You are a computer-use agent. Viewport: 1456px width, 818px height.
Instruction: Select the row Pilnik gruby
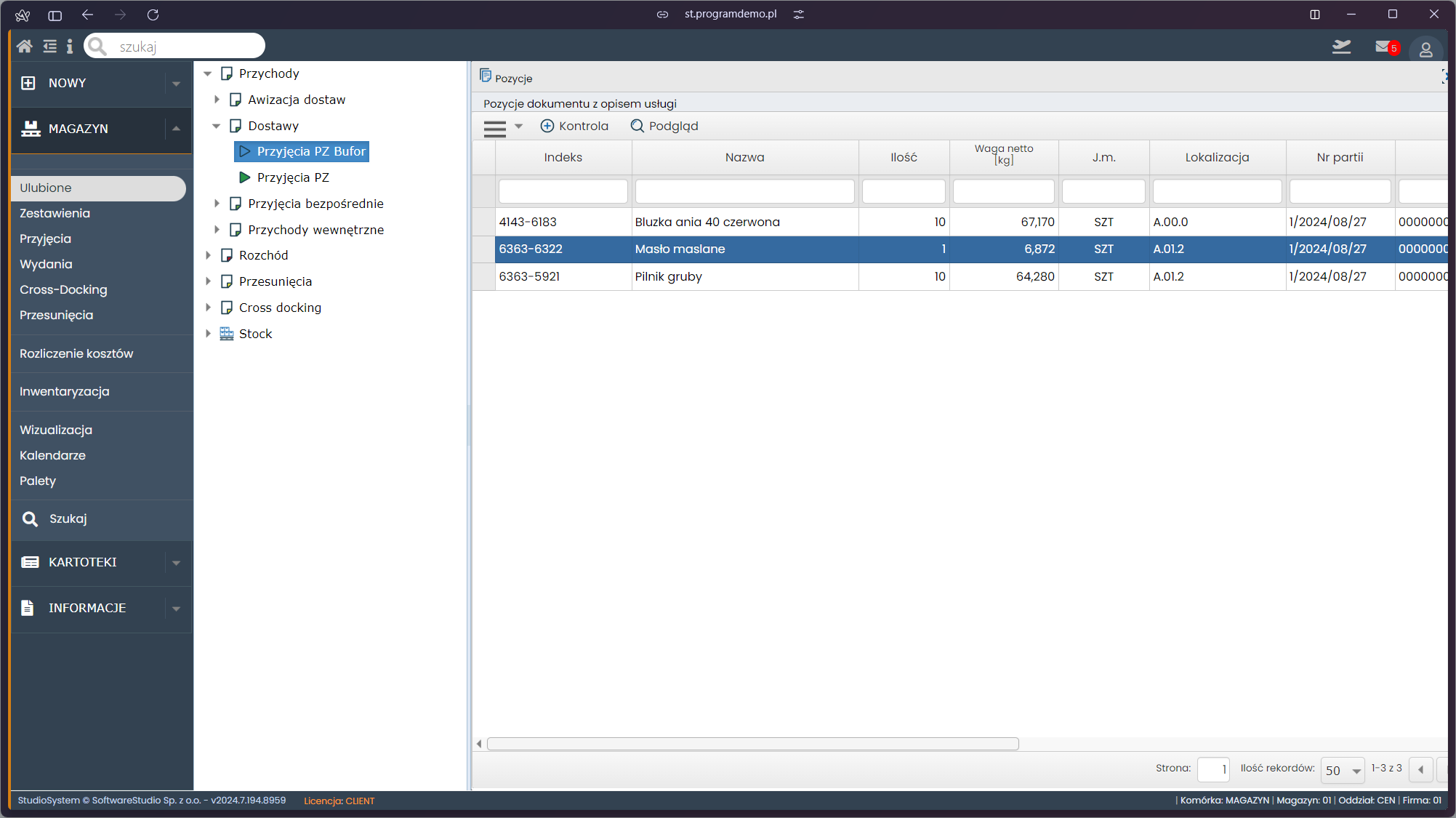(960, 277)
